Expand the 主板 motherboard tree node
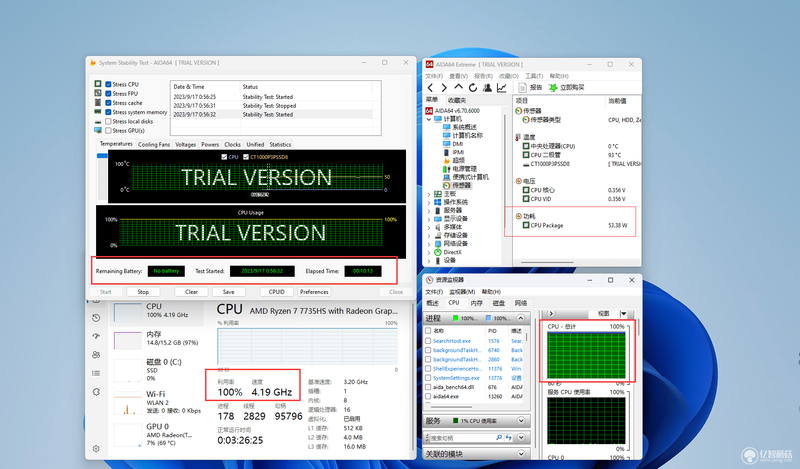The width and height of the screenshot is (800, 469). coord(429,194)
